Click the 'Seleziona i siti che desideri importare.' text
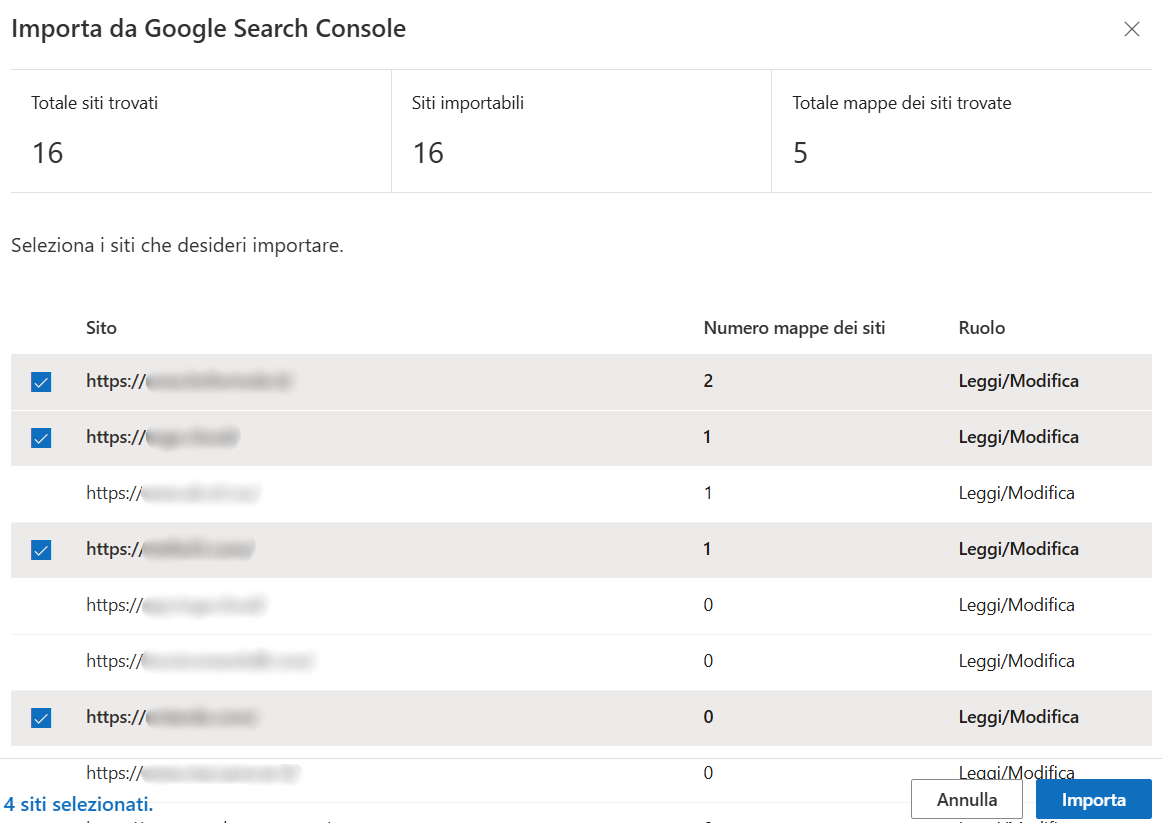Viewport: 1162px width, 823px height. (177, 245)
